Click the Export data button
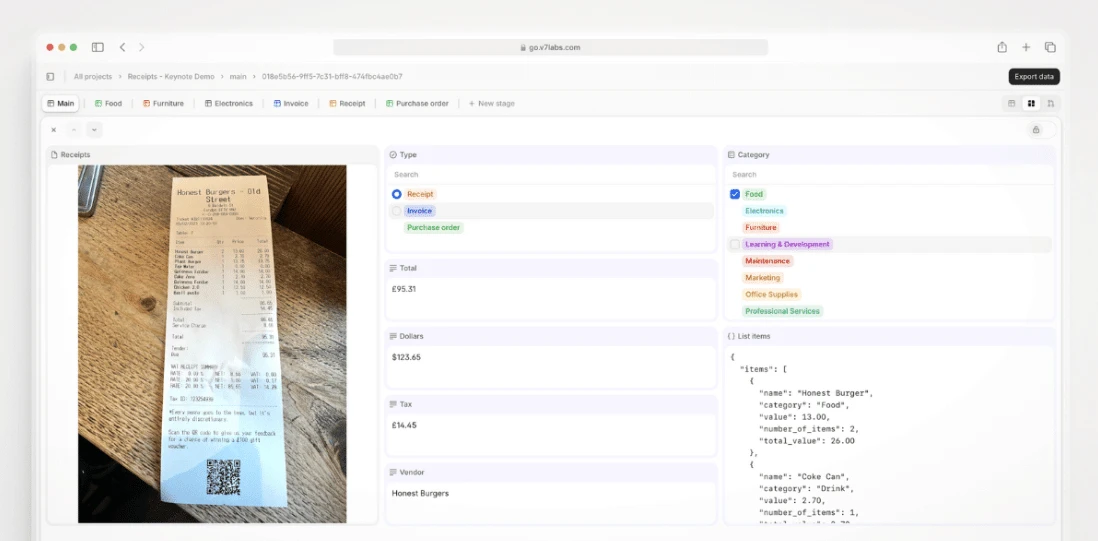Viewport: 1098px width, 541px height. [1034, 77]
